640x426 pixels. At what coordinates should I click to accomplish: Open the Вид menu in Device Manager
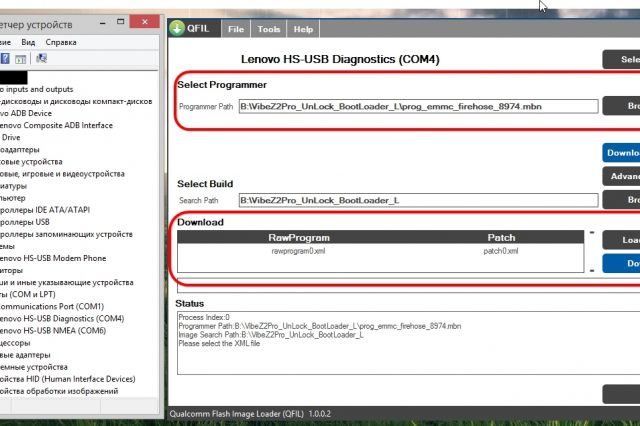[28, 42]
